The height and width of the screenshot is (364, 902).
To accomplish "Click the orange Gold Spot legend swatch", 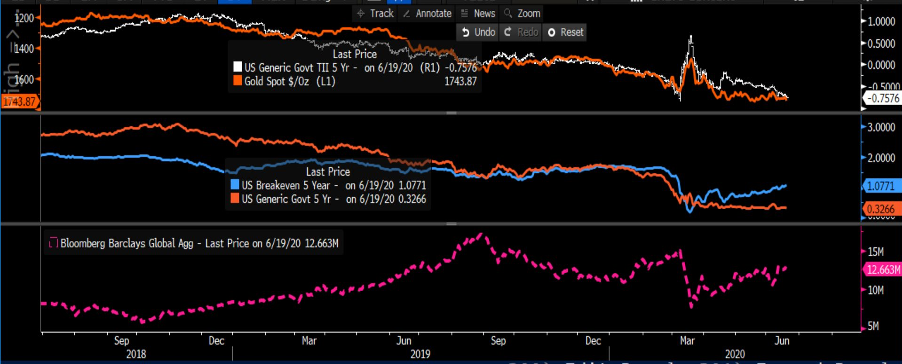I will pyautogui.click(x=236, y=82).
